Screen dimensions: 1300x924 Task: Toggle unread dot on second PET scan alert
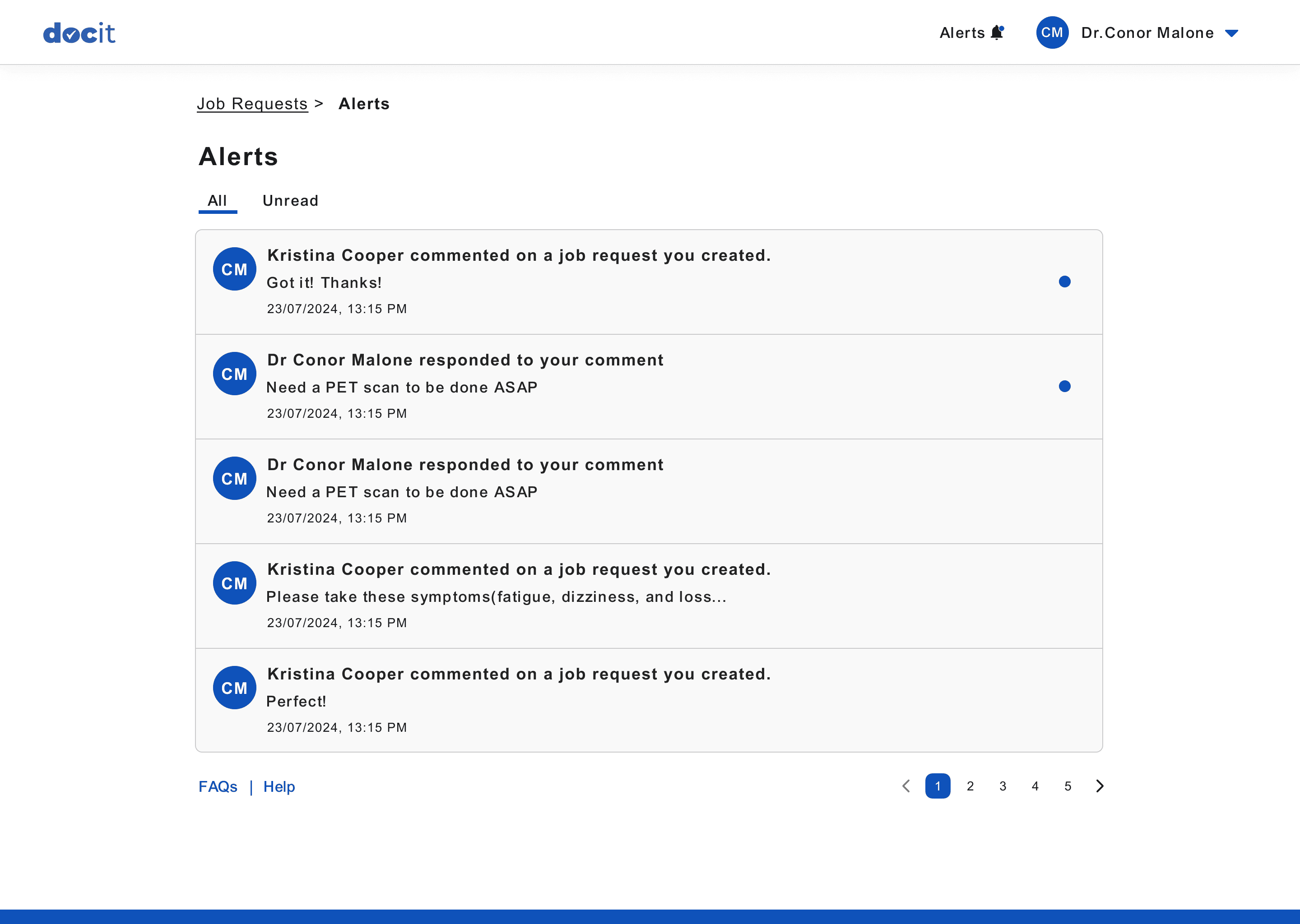(x=1064, y=386)
